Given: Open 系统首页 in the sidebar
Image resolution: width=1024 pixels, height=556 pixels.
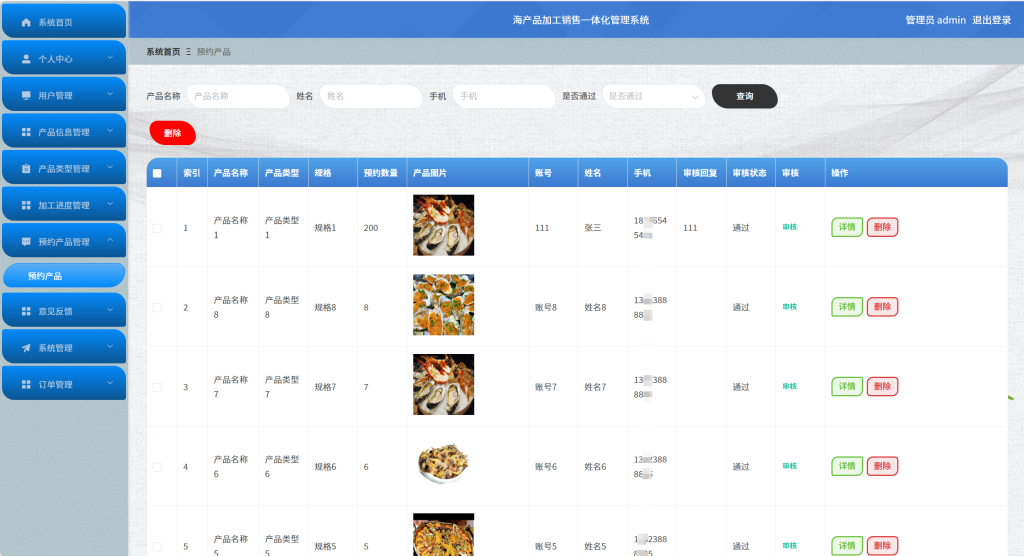Looking at the screenshot, I should click(64, 22).
